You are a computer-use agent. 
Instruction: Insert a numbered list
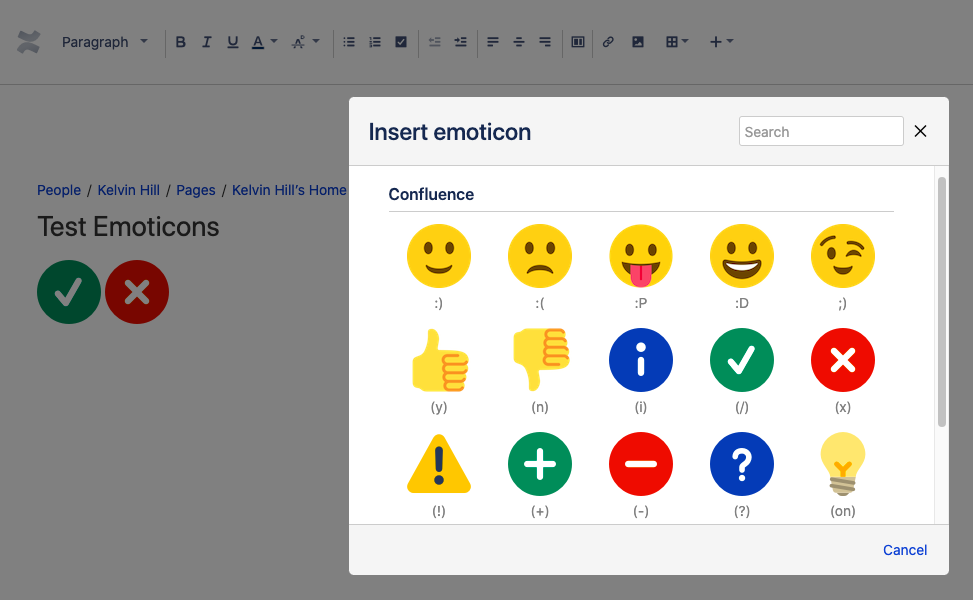[374, 42]
